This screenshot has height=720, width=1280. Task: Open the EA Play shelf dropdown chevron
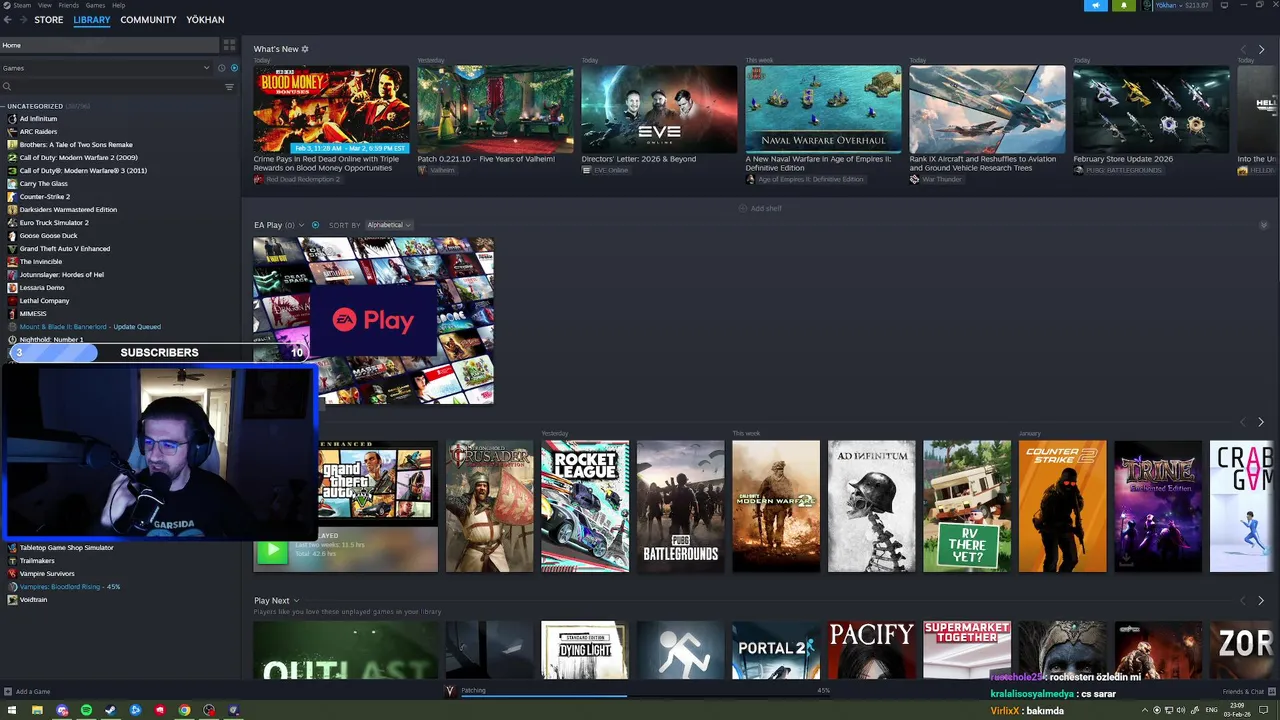tap(301, 225)
